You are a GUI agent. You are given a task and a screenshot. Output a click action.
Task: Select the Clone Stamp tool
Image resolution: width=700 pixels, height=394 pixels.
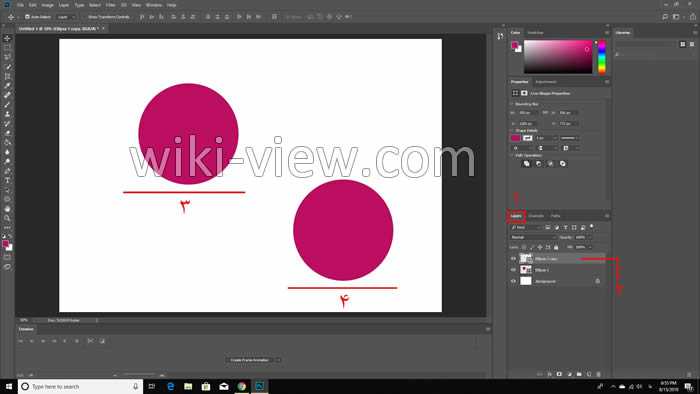click(7, 114)
